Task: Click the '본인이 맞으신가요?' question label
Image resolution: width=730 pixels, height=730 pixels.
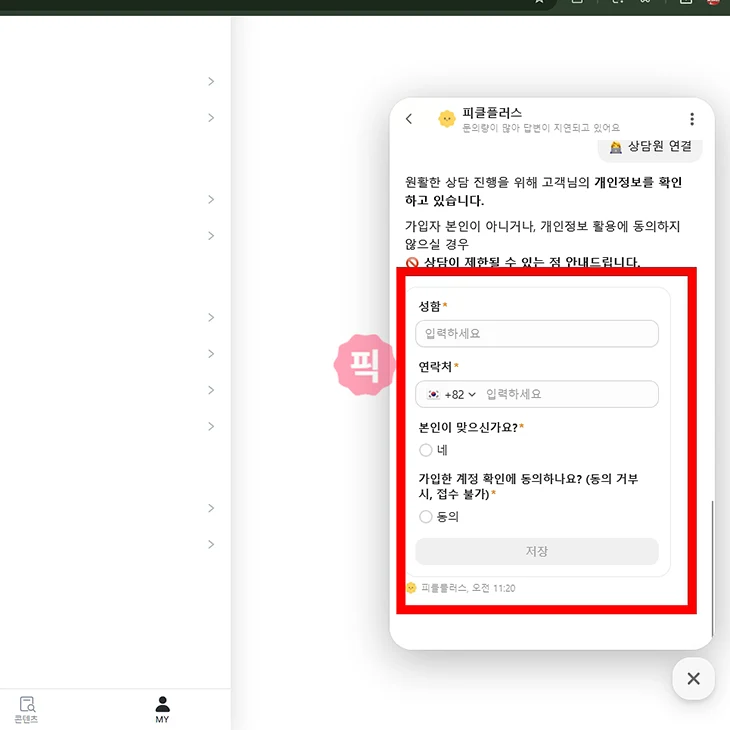Action: click(x=468, y=427)
